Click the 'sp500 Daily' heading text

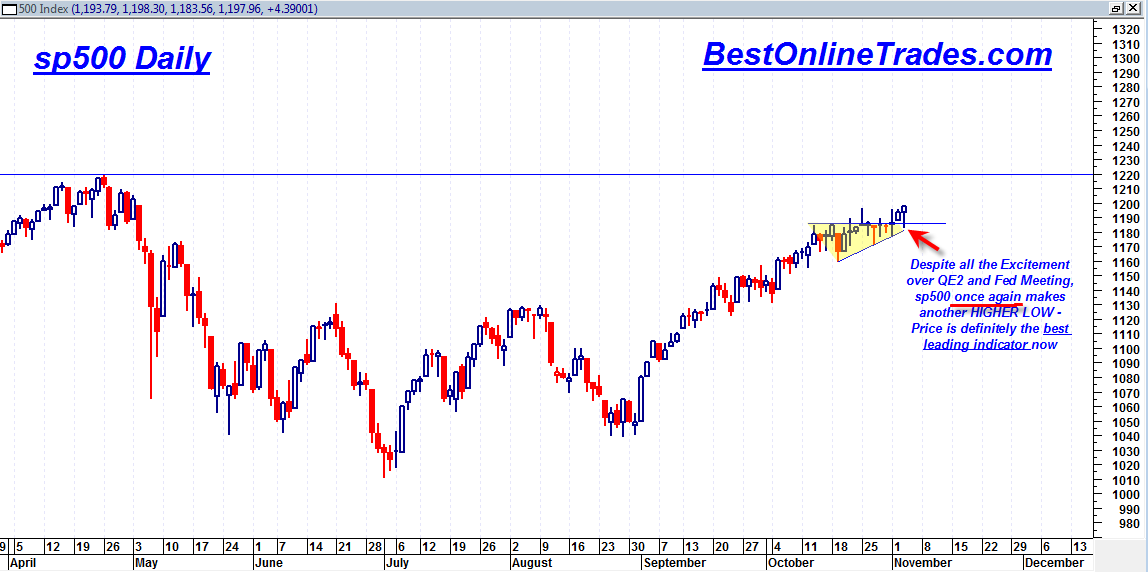[x=122, y=61]
